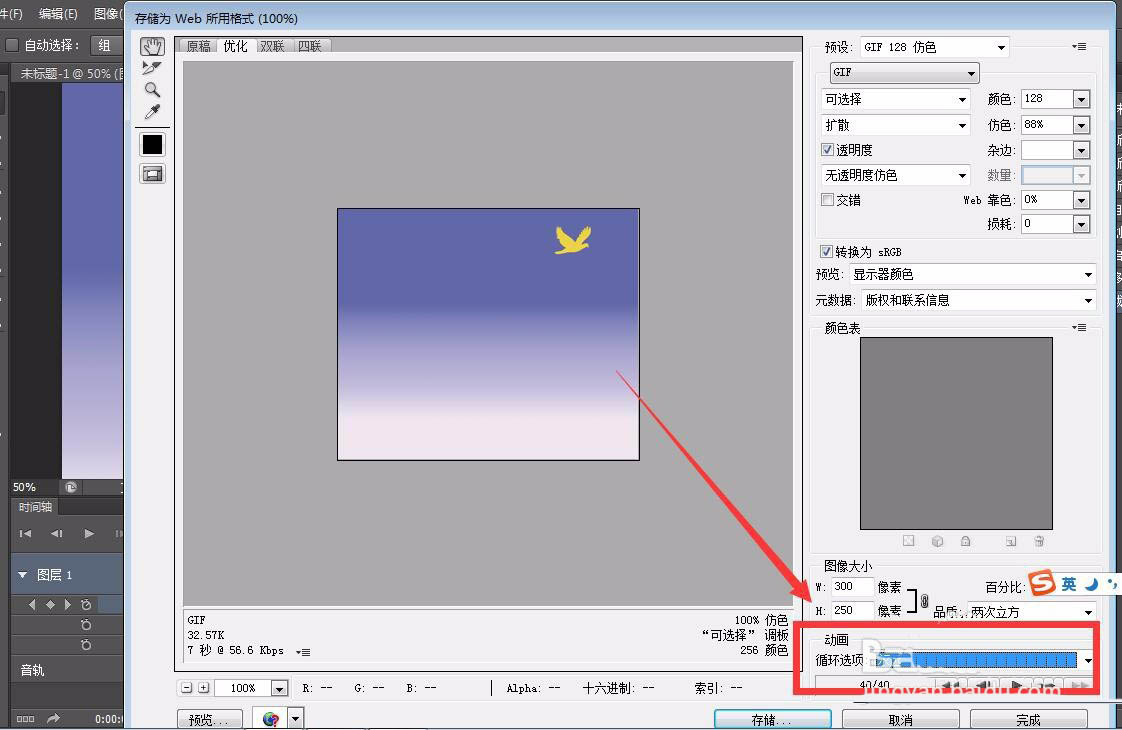Image resolution: width=1122 pixels, height=730 pixels.
Task: Play animation in timeline panel
Action: 89,533
